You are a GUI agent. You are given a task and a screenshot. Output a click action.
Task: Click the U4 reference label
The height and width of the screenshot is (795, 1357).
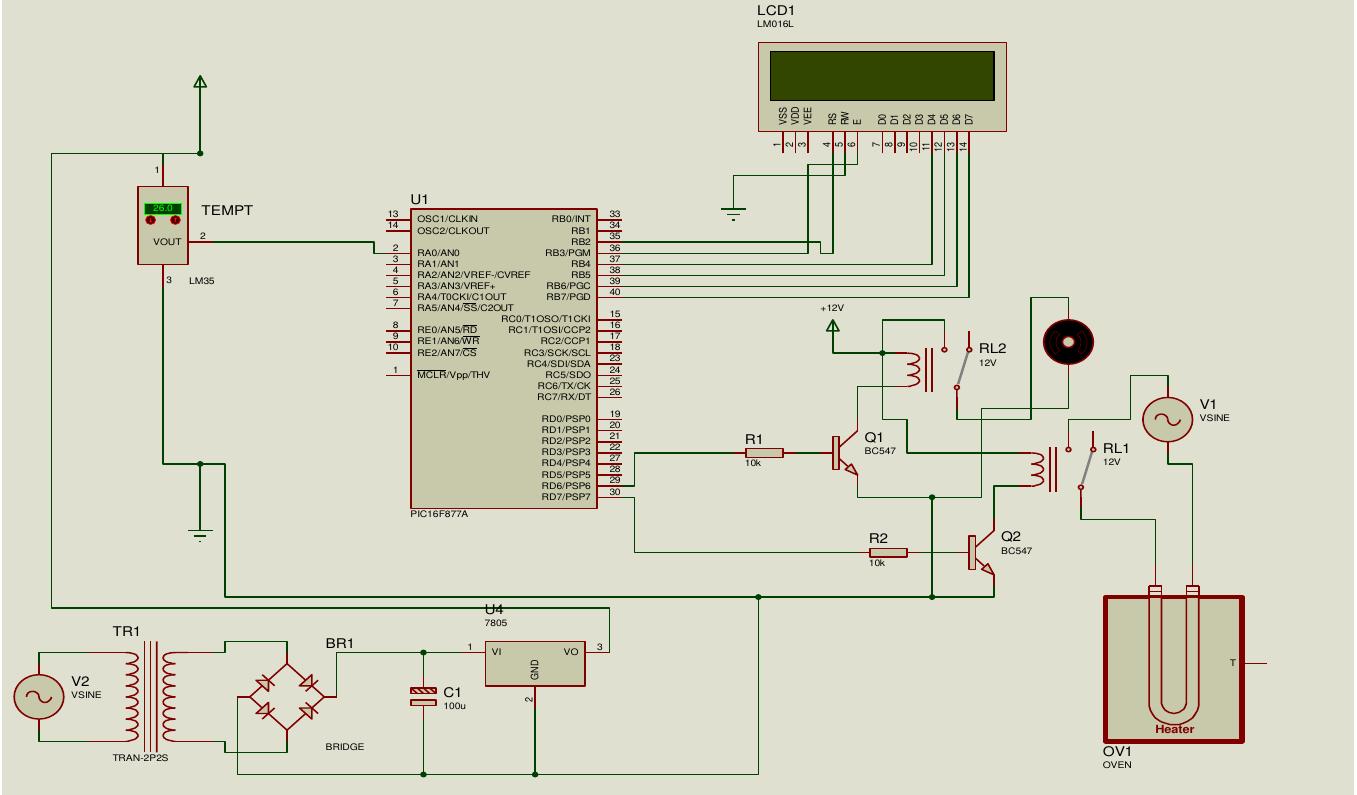tap(494, 609)
